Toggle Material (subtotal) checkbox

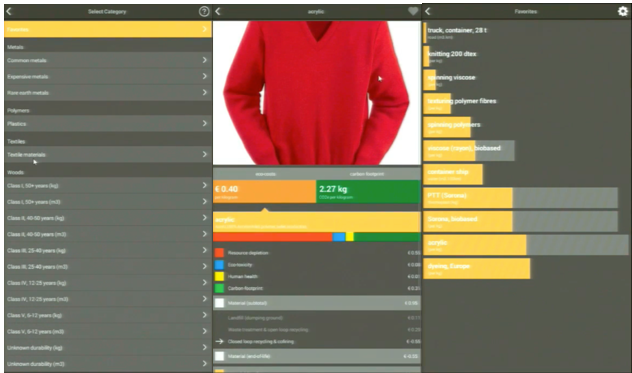pyautogui.click(x=219, y=303)
